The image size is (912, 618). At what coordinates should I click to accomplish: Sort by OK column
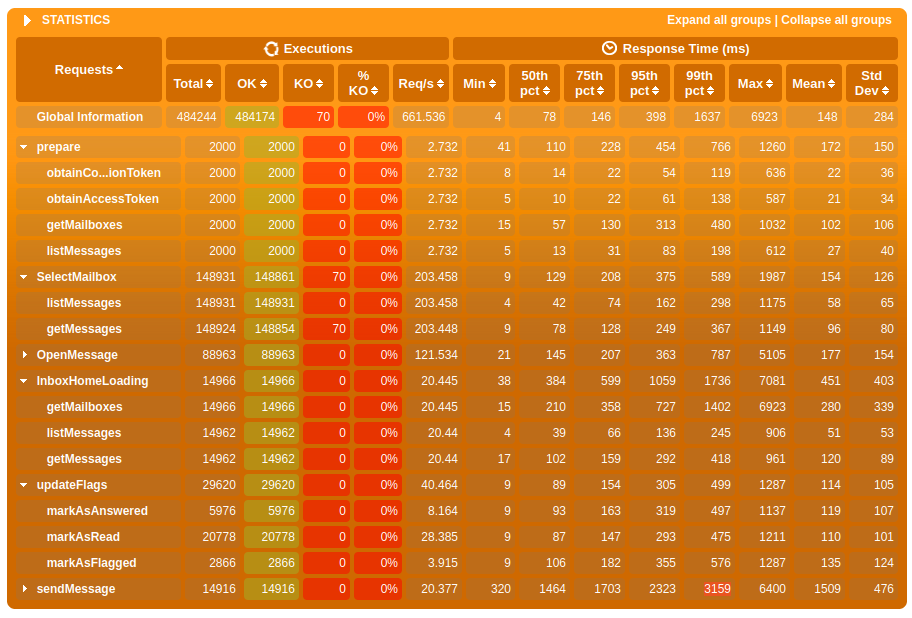(x=252, y=83)
